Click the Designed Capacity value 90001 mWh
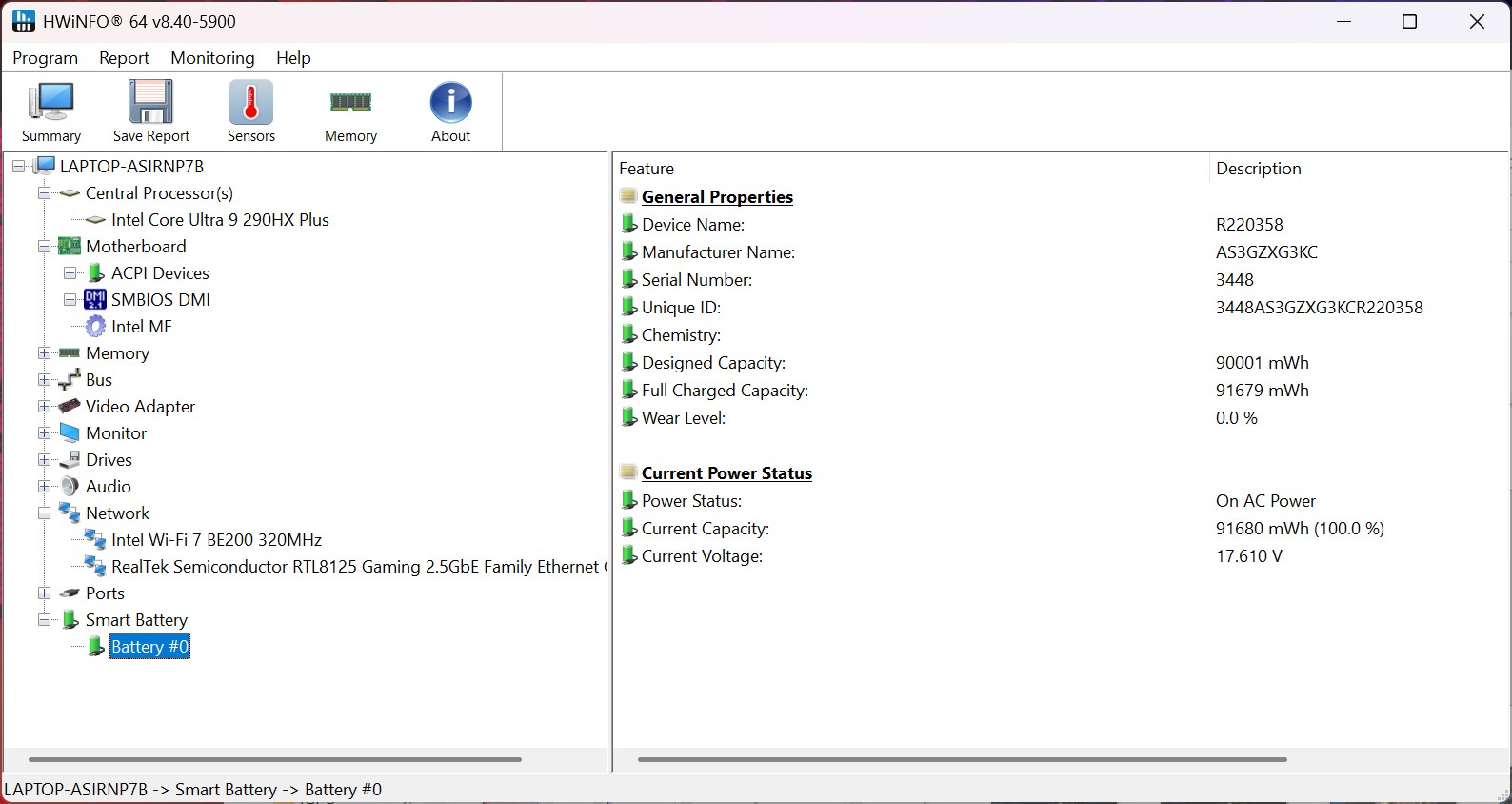1512x804 pixels. point(1263,363)
